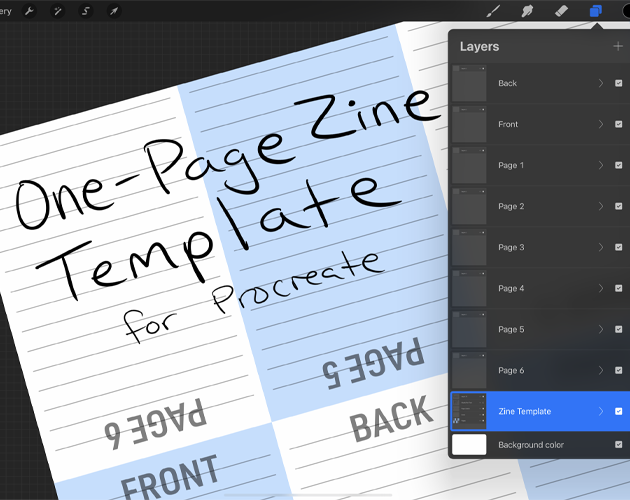Click the Page 3 layer thumbnail
Screen dimensions: 630x500
coord(469,247)
